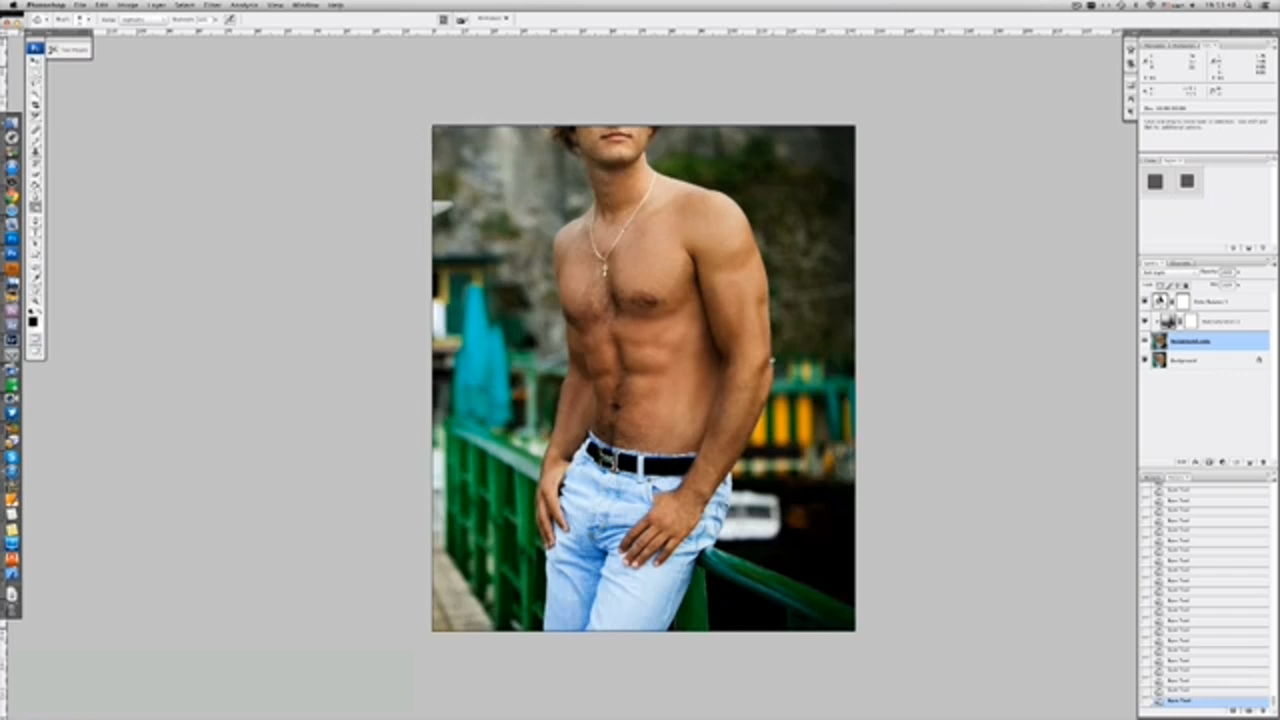Open the Range dropdown in the options bar

pyautogui.click(x=143, y=19)
